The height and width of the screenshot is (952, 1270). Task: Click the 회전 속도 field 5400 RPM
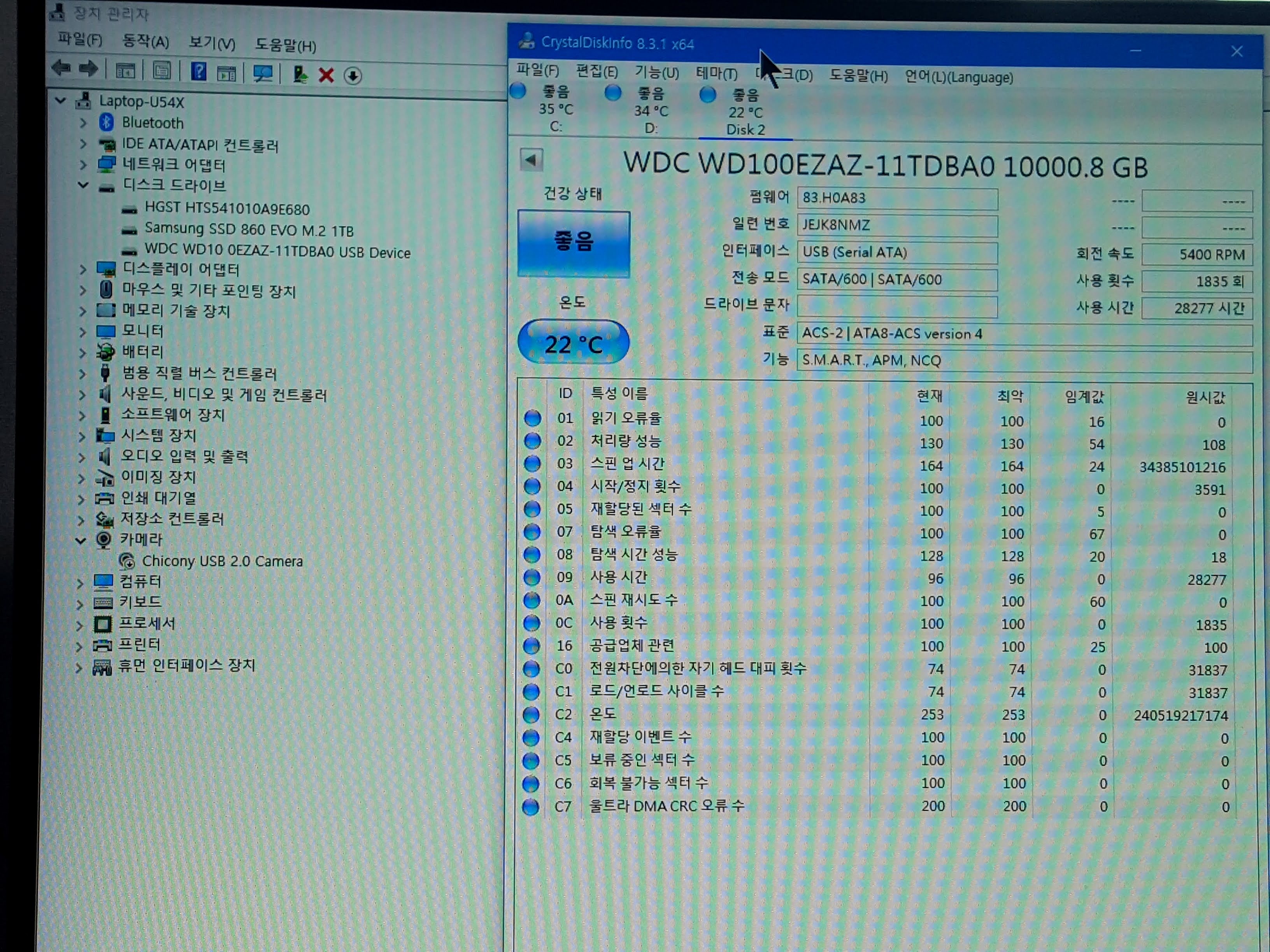click(1197, 255)
